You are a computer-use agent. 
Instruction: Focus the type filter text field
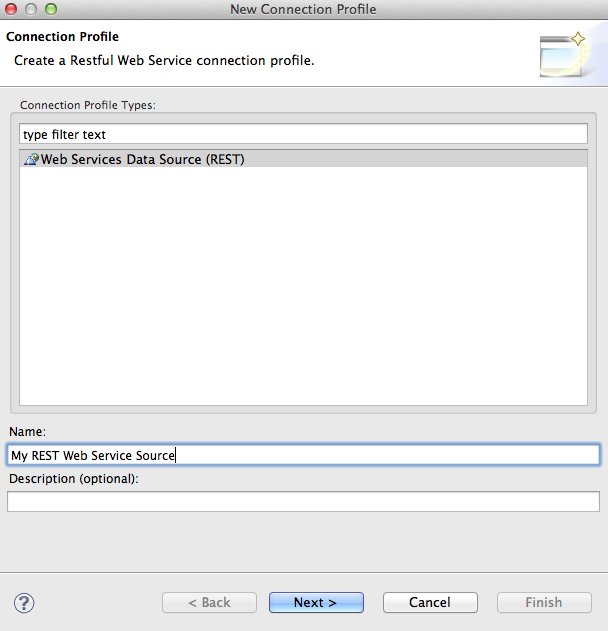click(303, 134)
